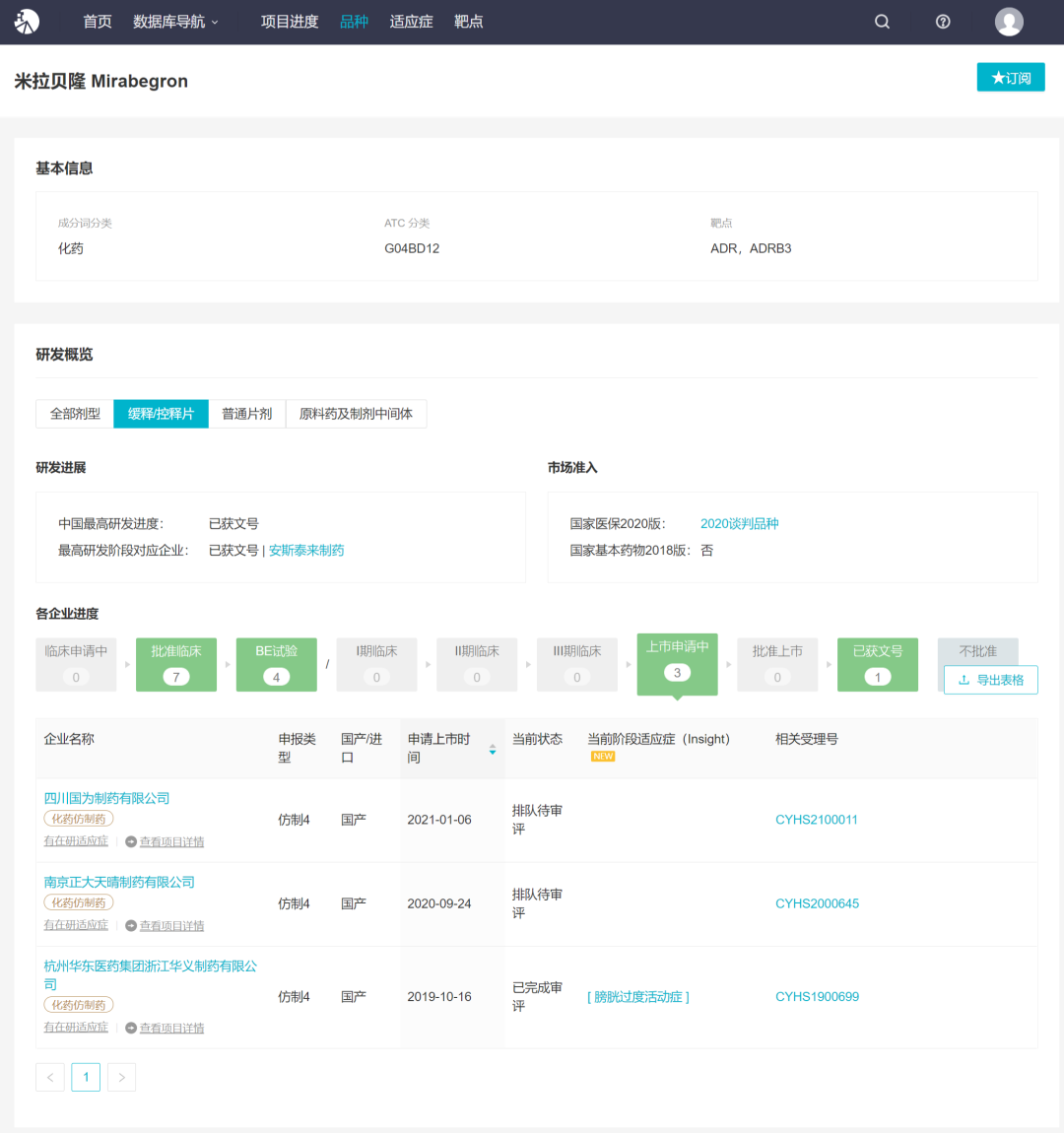This screenshot has height=1133, width=1064.
Task: Open the help question mark icon
Action: point(943,22)
